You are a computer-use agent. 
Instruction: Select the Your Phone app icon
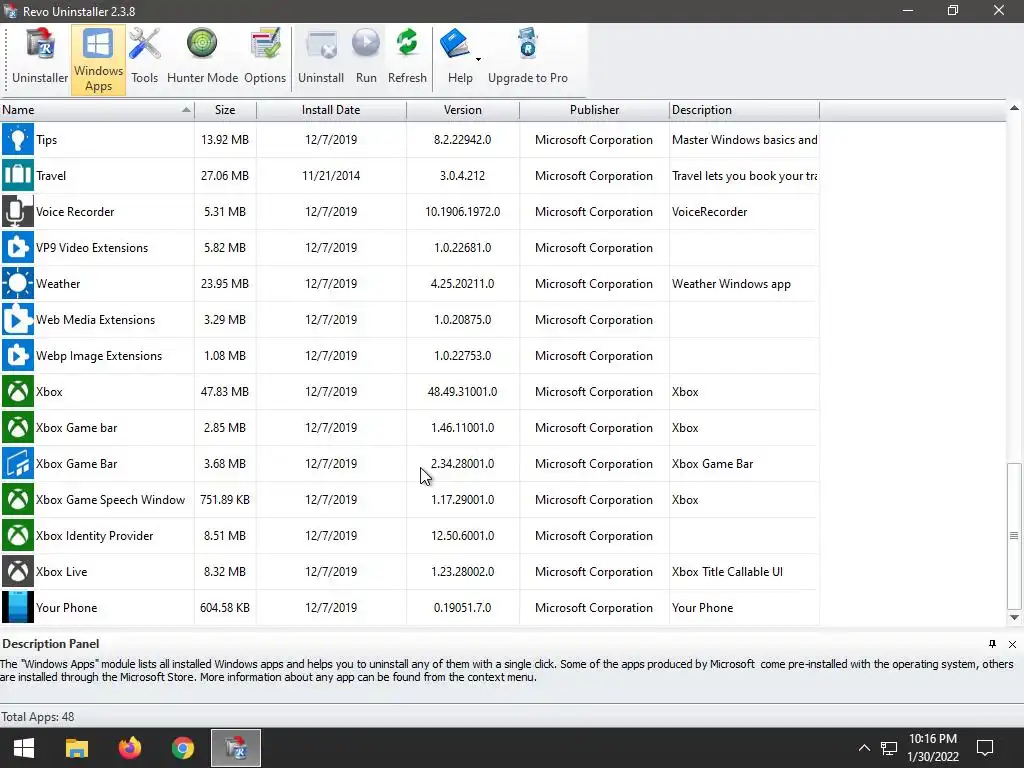coord(18,607)
